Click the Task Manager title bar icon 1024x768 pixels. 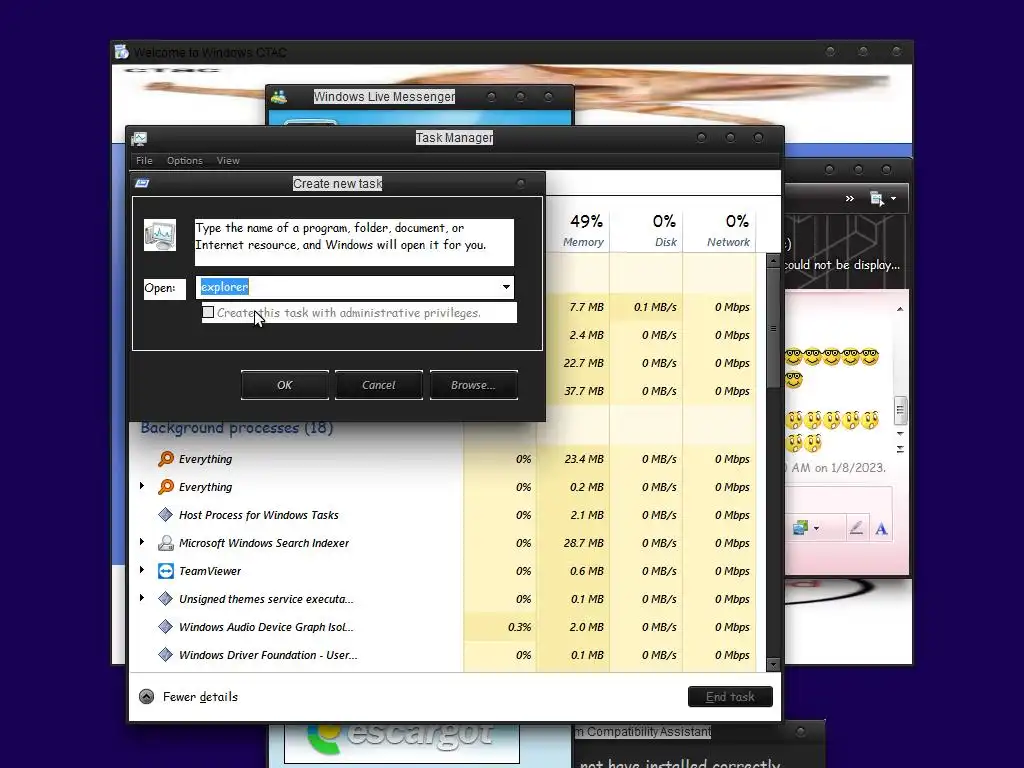coord(139,138)
